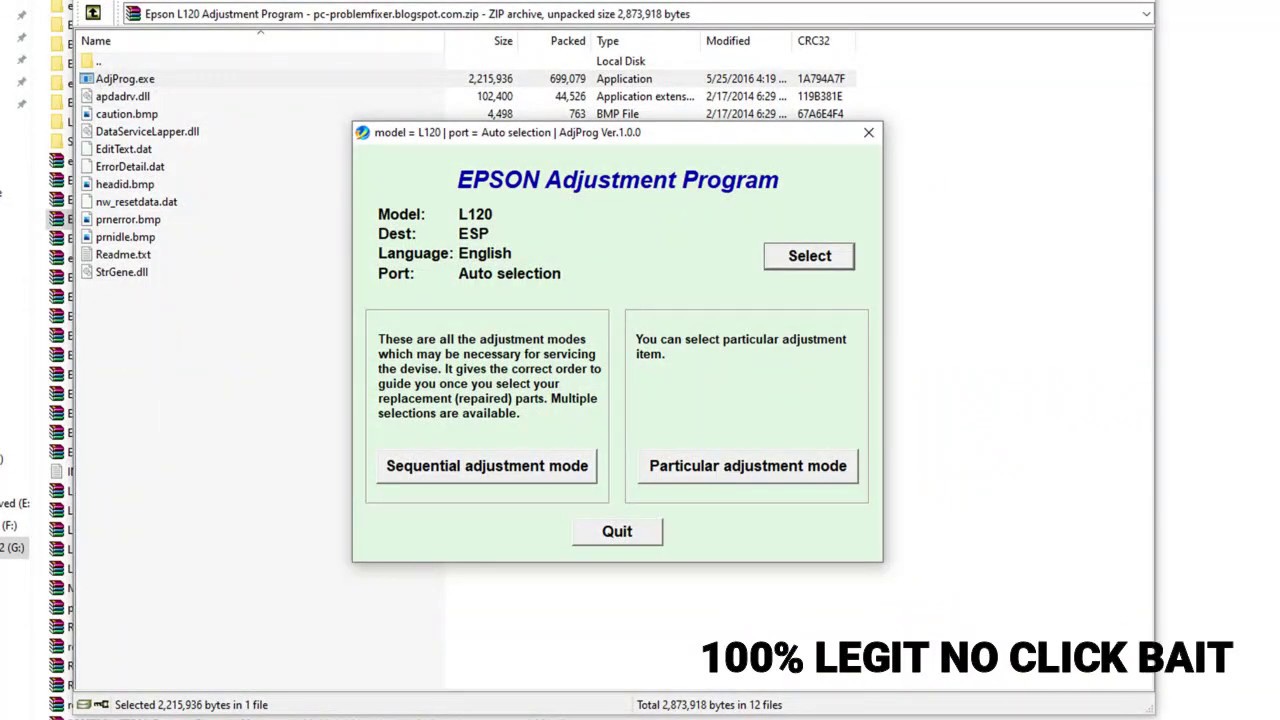Sort file list by CRC32 column

tap(814, 41)
